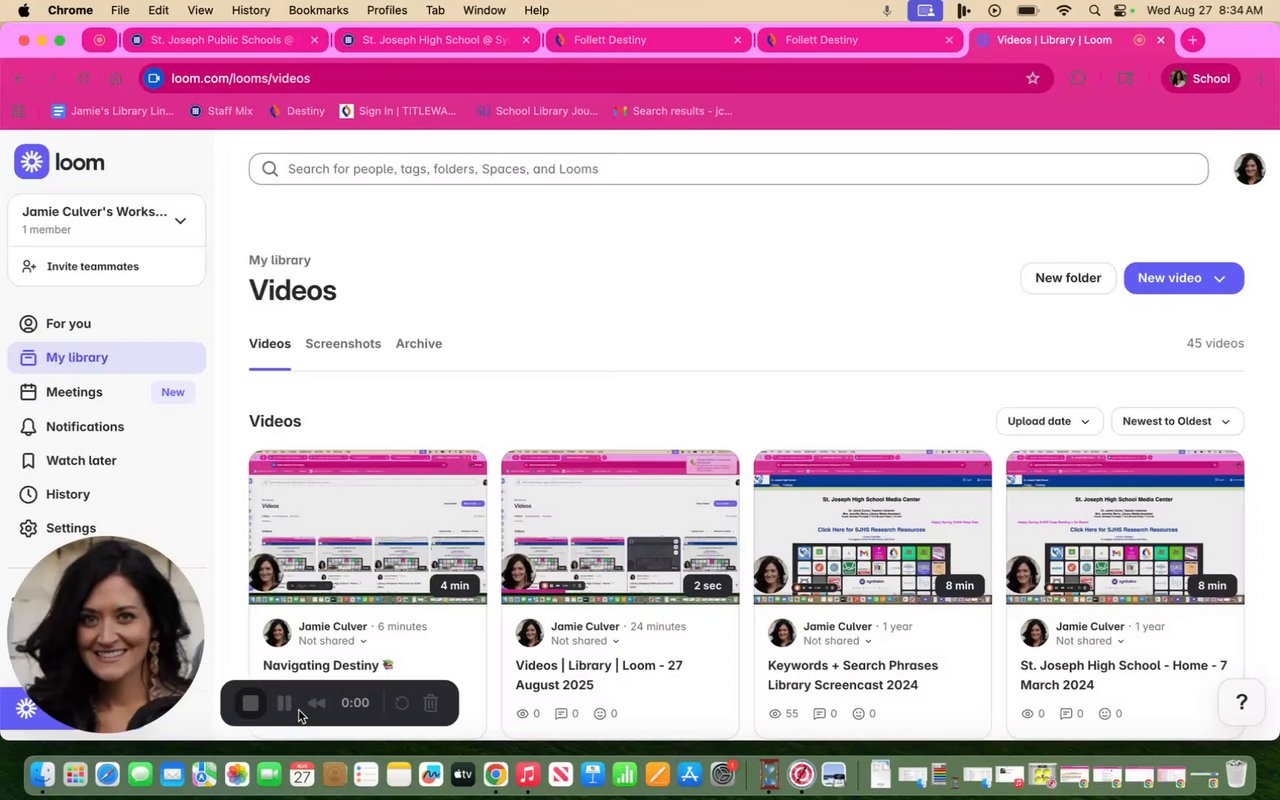Screen dimensions: 1280x800
Task: Bookmark this page with the star icon
Action: pyautogui.click(x=1033, y=78)
